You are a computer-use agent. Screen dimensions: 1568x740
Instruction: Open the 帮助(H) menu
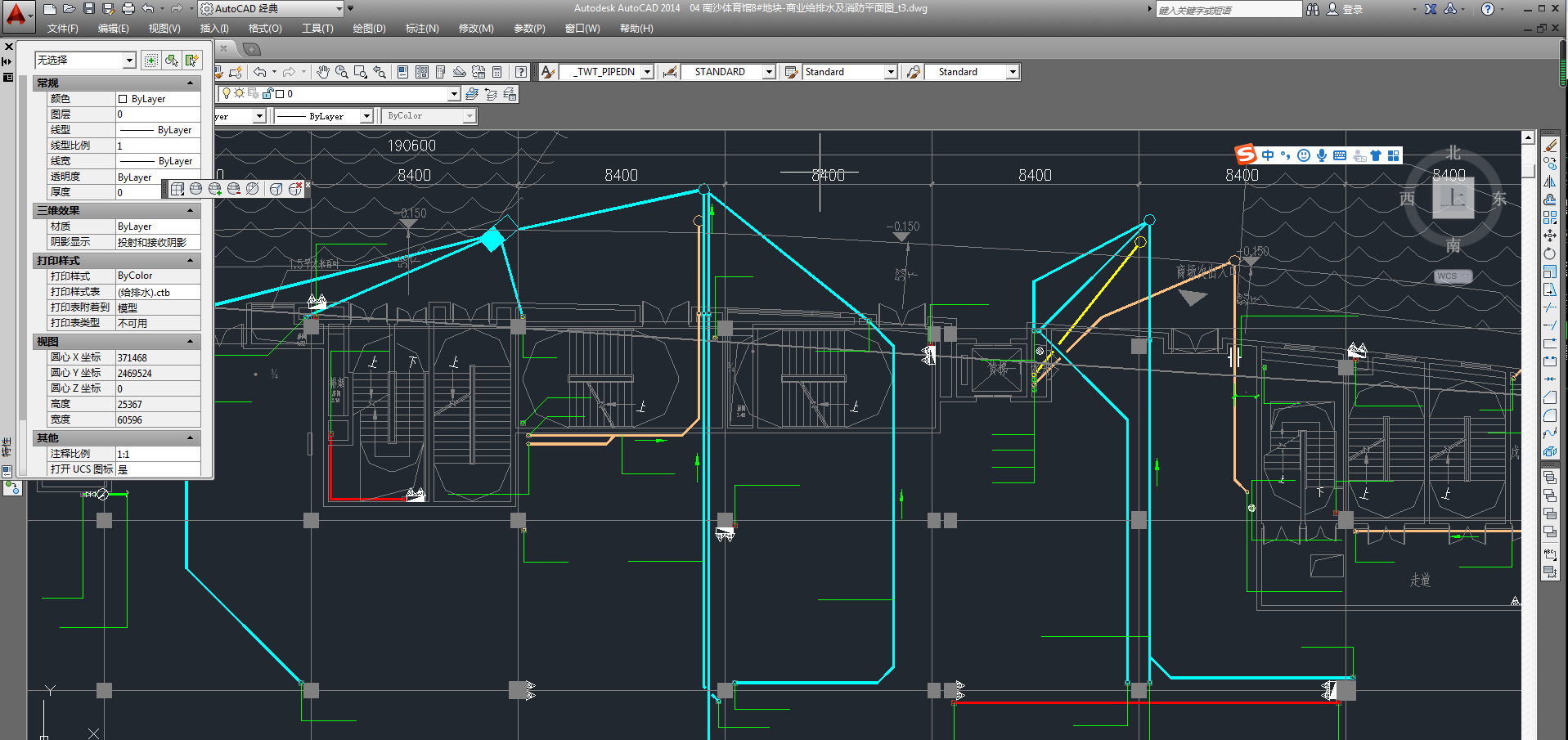click(636, 29)
